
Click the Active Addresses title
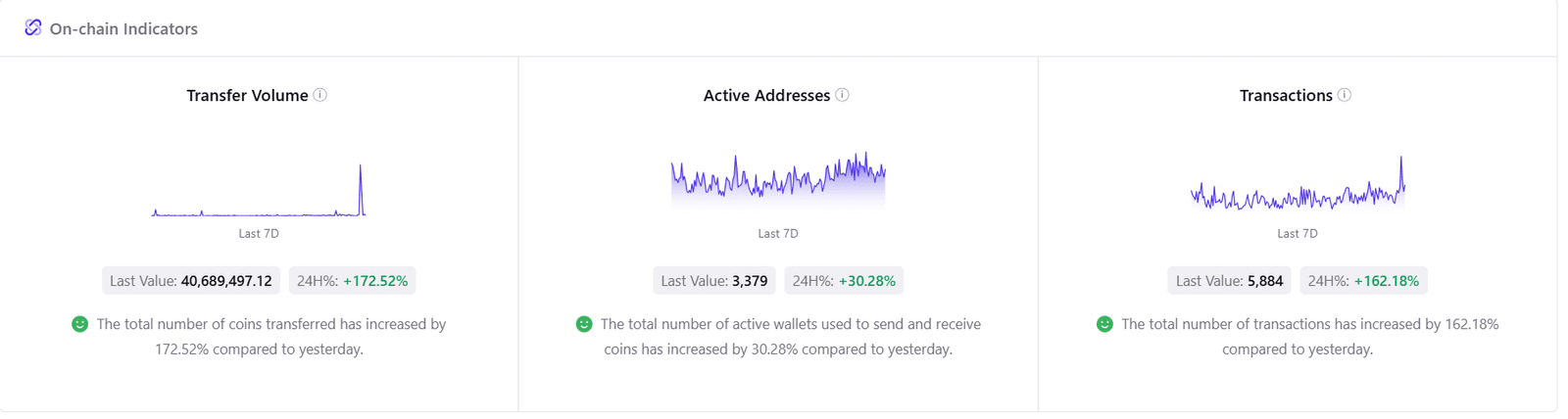coord(766,95)
